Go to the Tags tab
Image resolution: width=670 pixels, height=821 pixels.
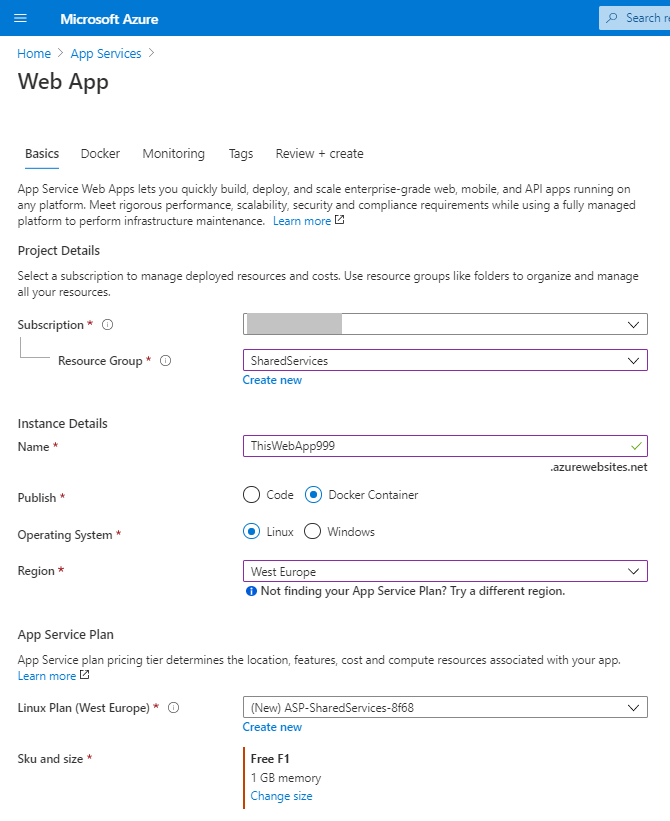pyautogui.click(x=241, y=154)
